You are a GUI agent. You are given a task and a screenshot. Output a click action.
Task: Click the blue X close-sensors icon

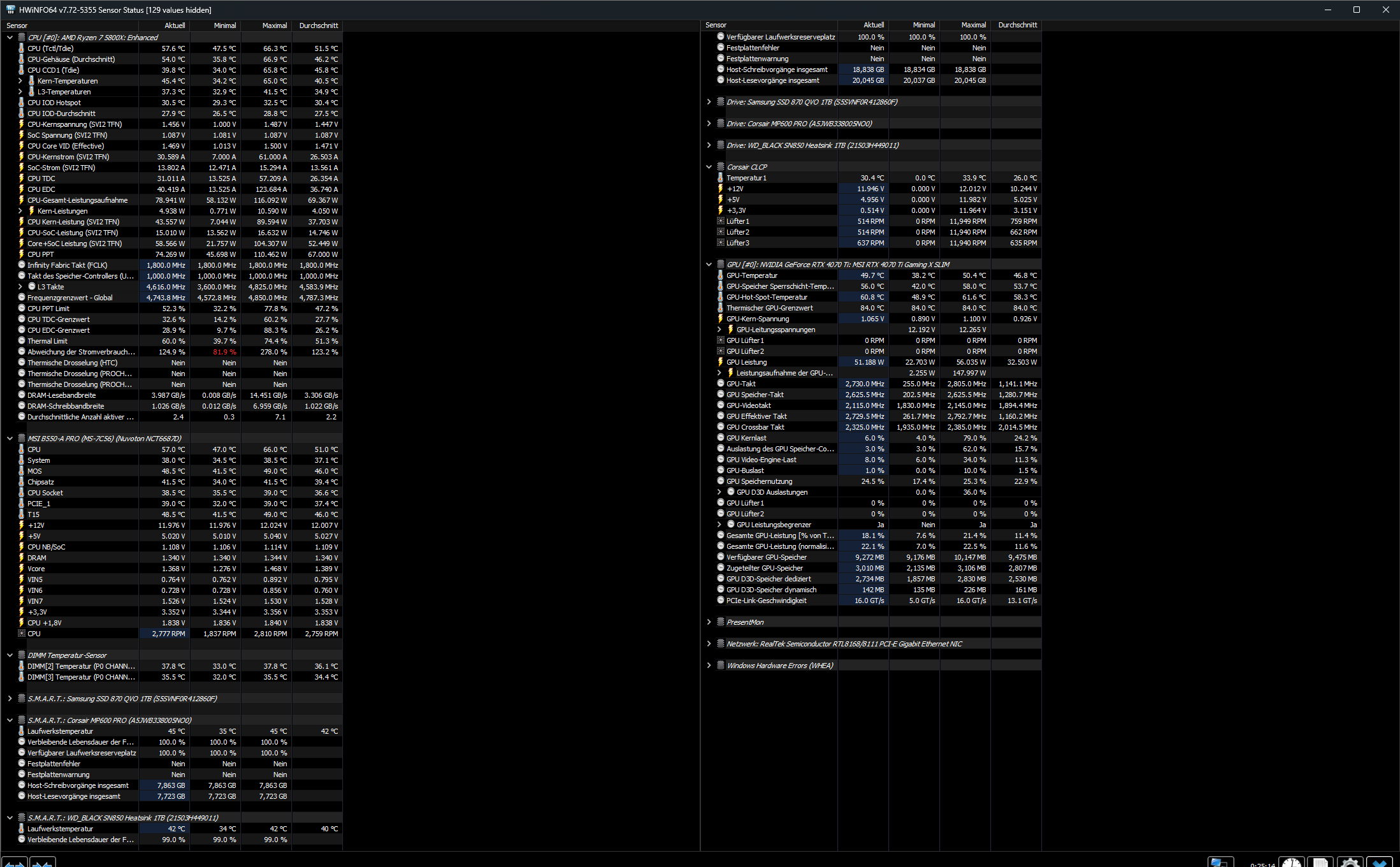coord(1379,863)
